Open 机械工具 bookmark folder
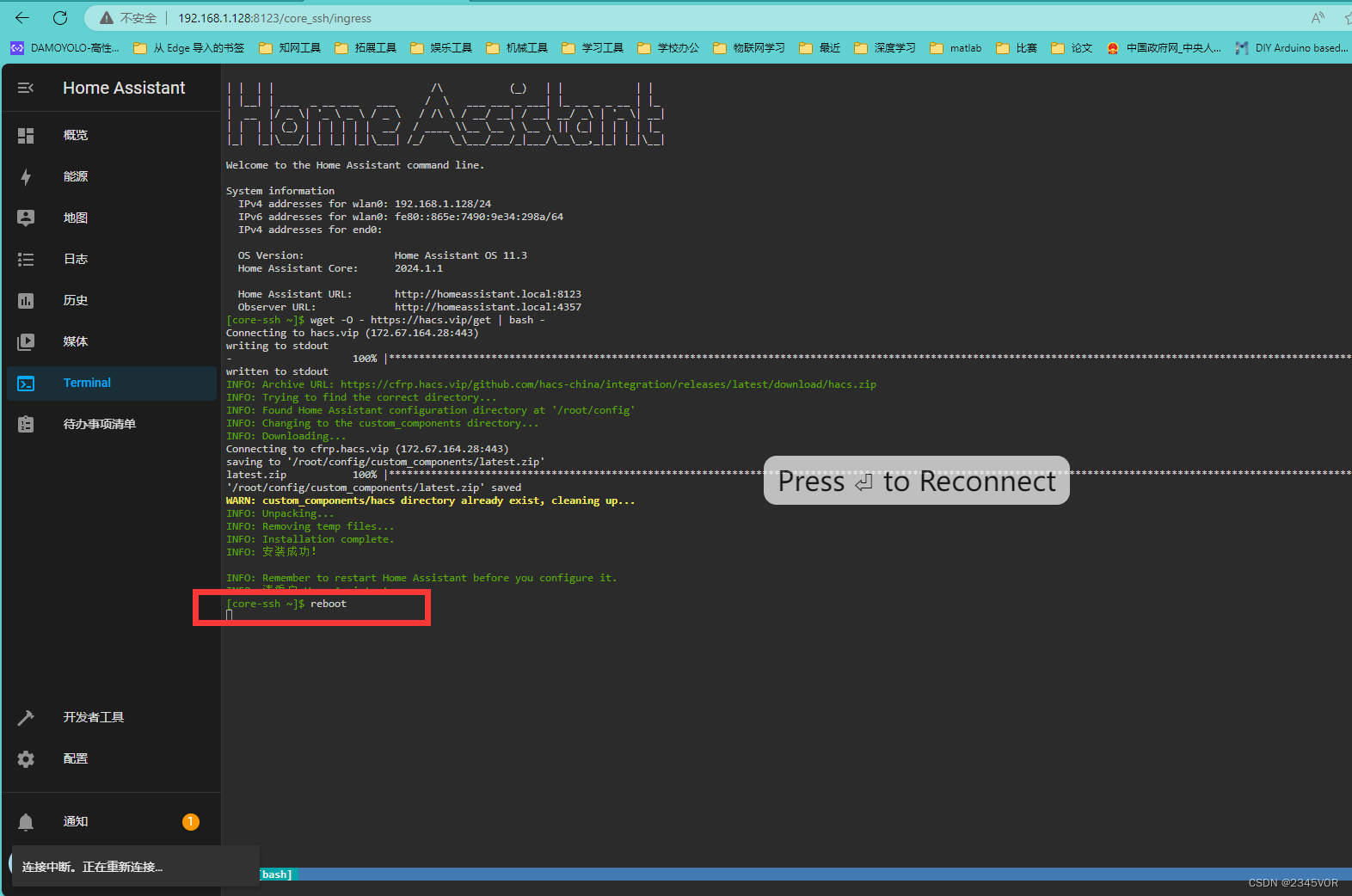The height and width of the screenshot is (896, 1352). pos(517,48)
